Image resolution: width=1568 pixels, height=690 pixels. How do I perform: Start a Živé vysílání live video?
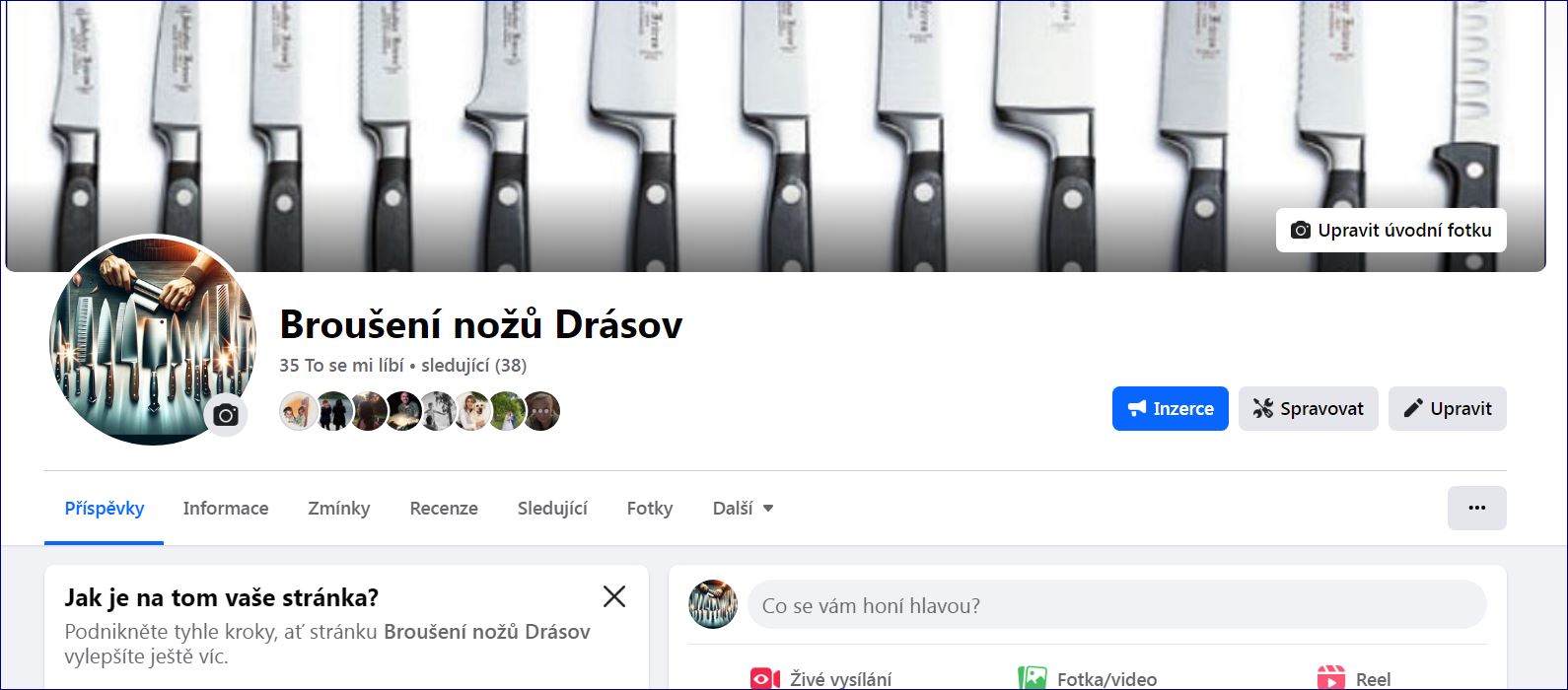pos(820,679)
